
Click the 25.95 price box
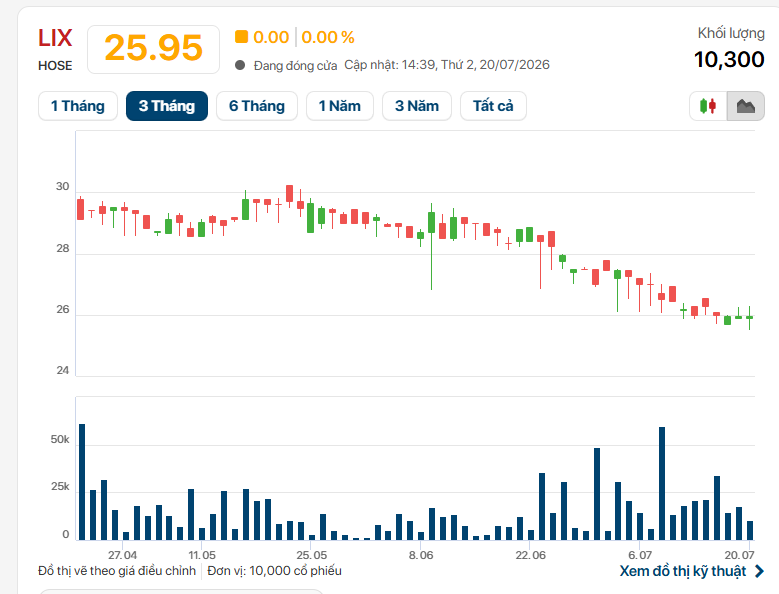click(154, 49)
